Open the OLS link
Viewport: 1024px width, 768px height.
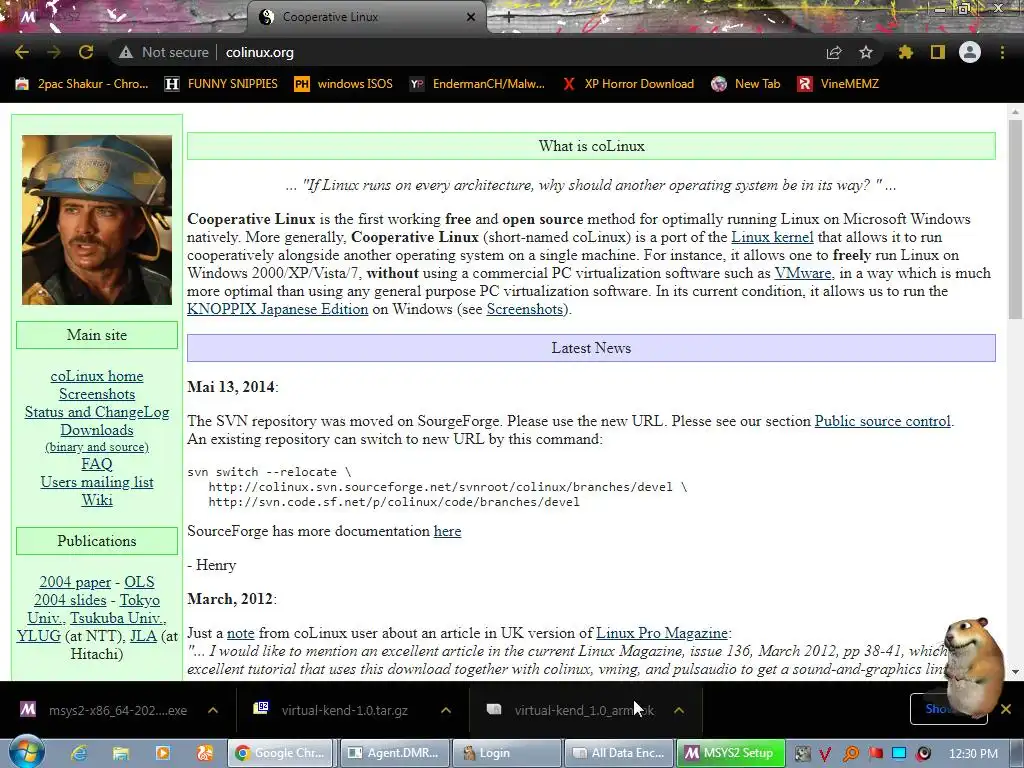139,582
